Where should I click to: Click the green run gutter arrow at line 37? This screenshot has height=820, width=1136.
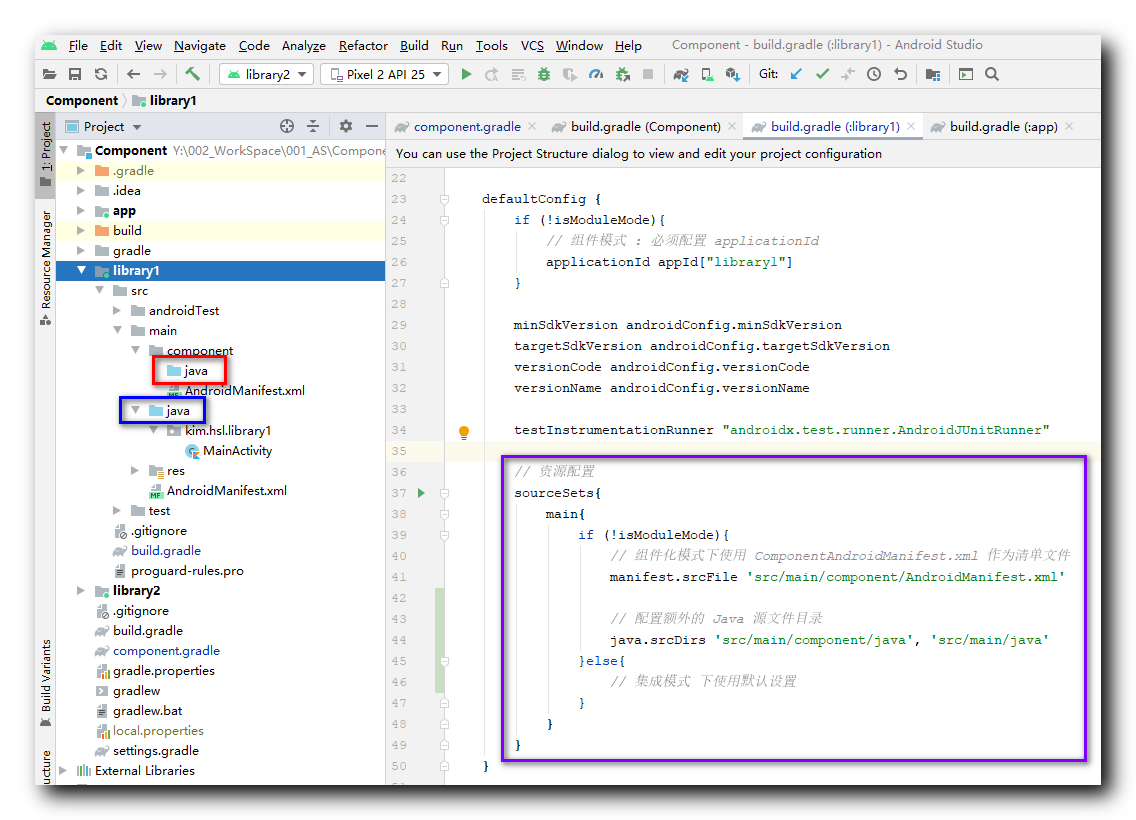[x=421, y=493]
